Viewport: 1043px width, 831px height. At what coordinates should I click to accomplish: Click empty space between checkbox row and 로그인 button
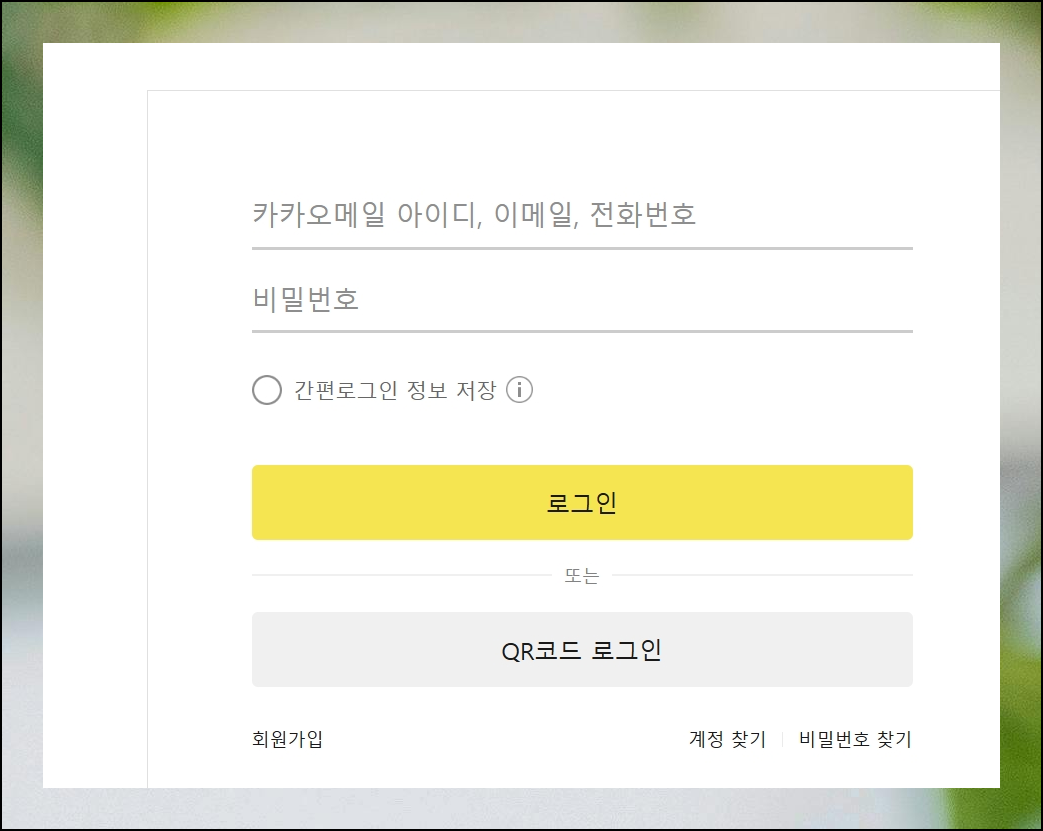pyautogui.click(x=582, y=436)
